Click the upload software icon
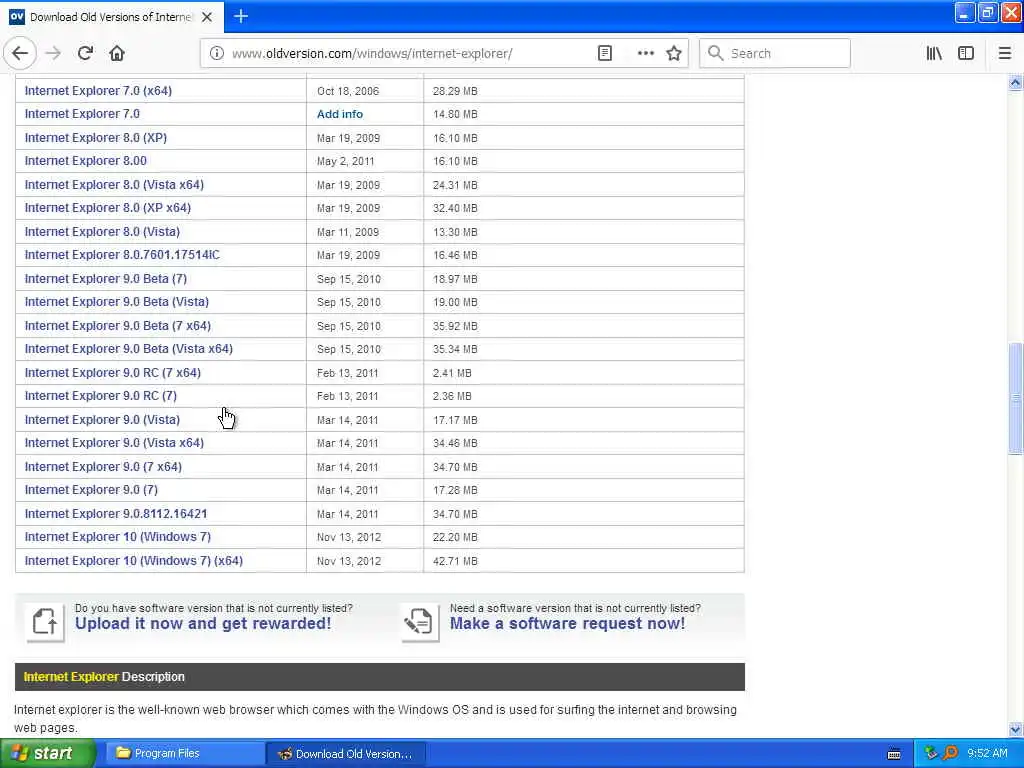The width and height of the screenshot is (1024, 768). click(45, 622)
